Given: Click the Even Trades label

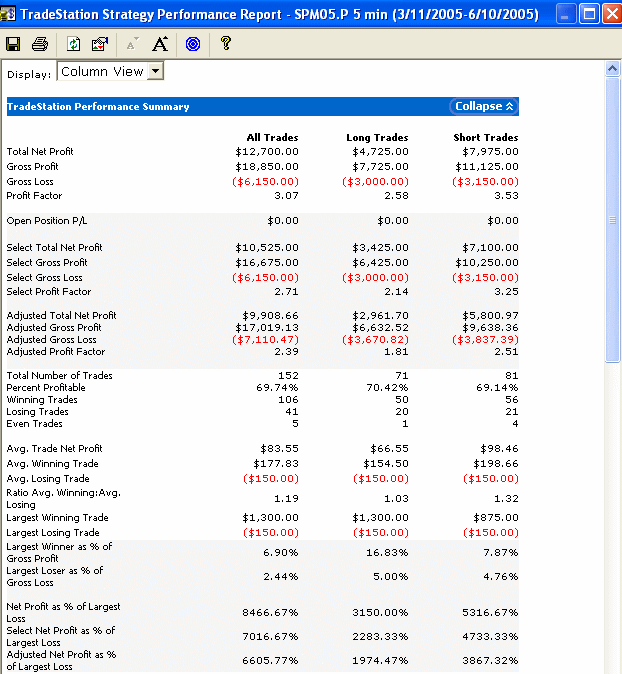Looking at the screenshot, I should click(x=34, y=424).
